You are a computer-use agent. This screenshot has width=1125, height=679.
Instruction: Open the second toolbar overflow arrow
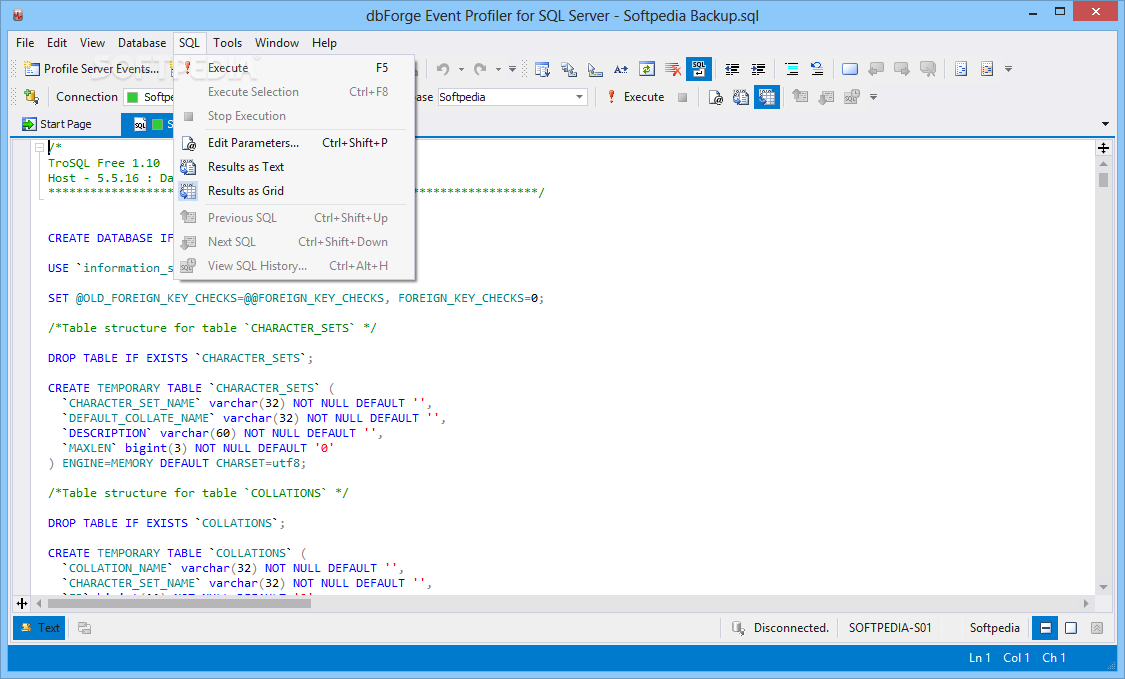873,98
